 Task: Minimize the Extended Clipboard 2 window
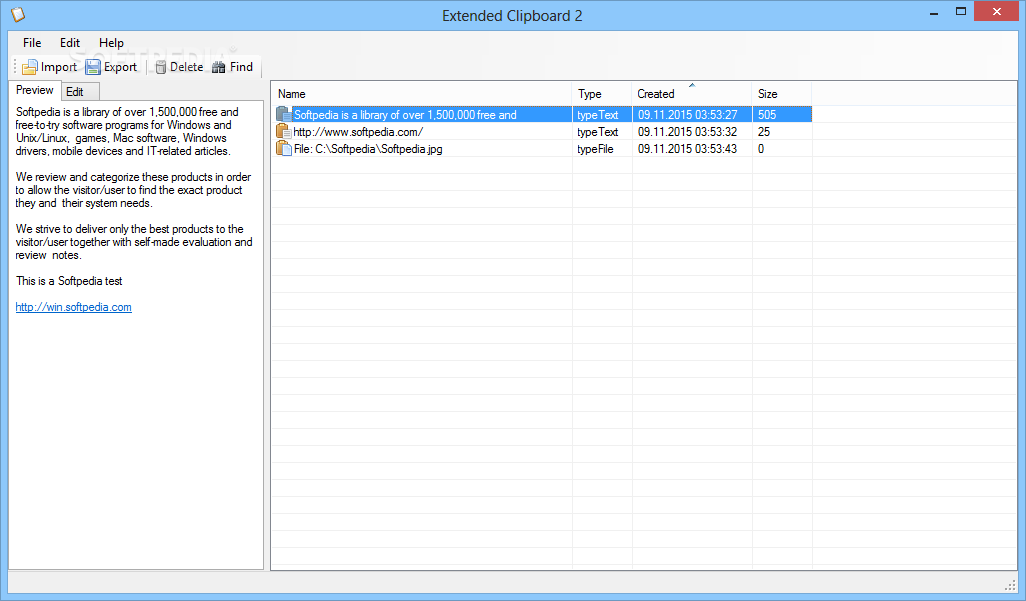point(934,12)
